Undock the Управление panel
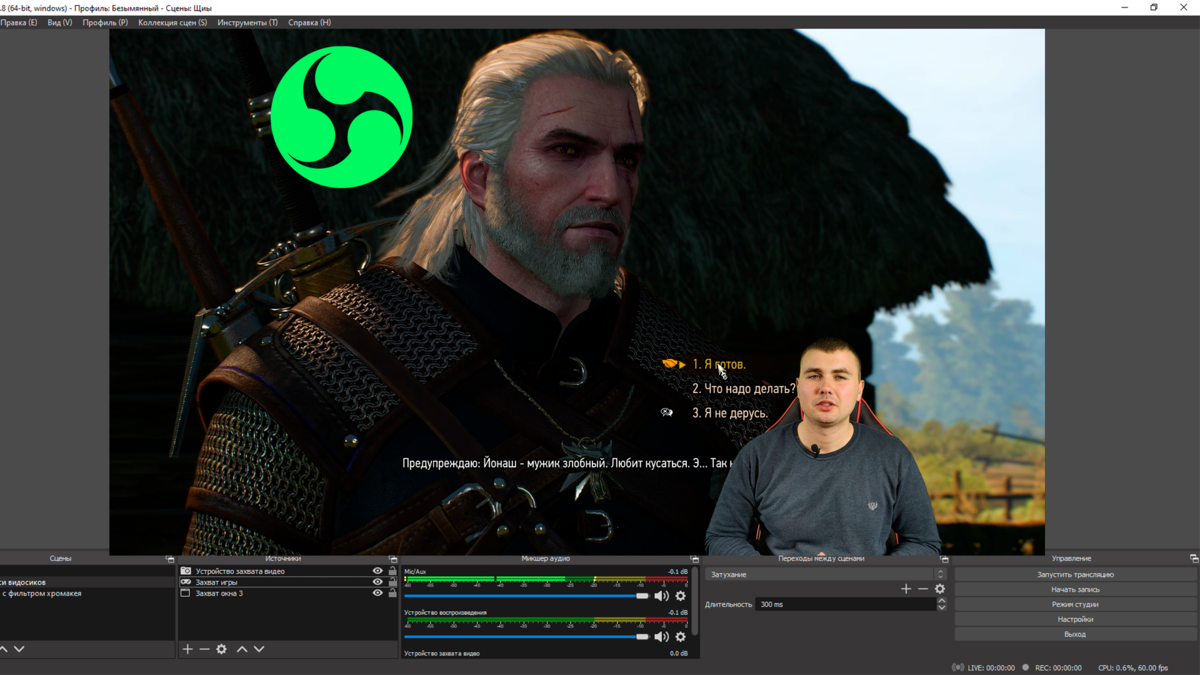 1194,559
